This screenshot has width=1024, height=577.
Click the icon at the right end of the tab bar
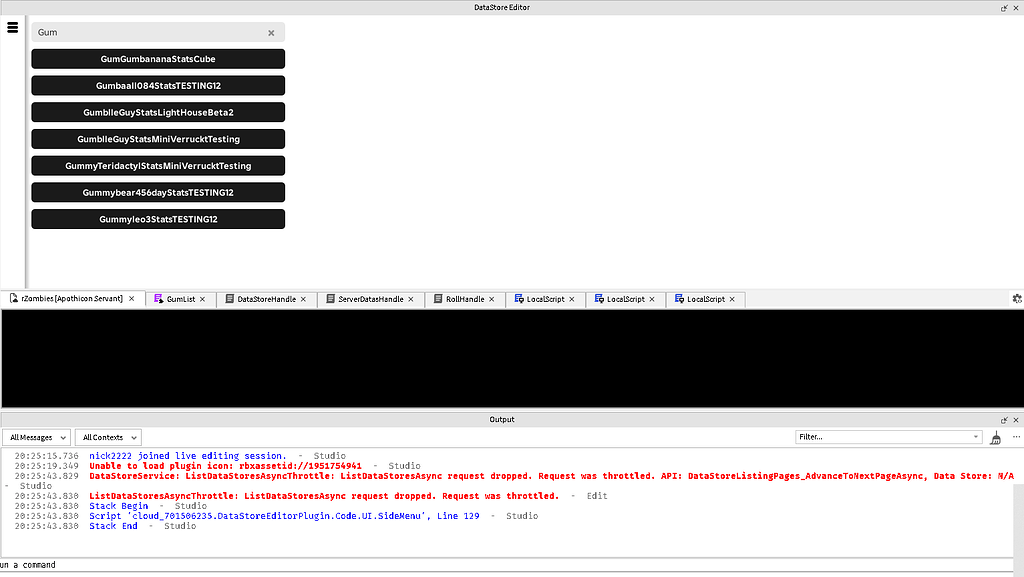pyautogui.click(x=1017, y=298)
